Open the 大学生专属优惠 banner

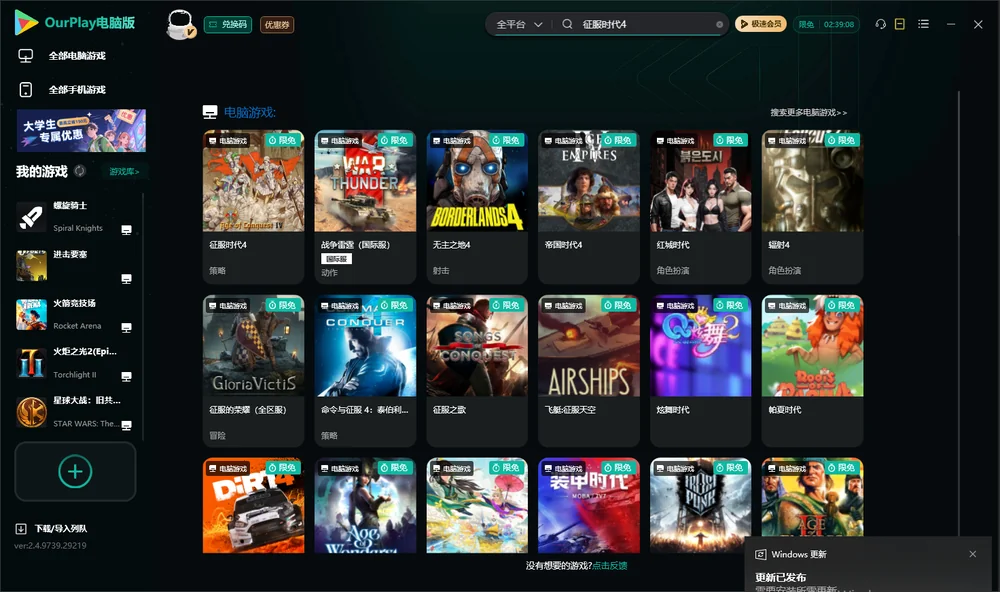coord(82,131)
